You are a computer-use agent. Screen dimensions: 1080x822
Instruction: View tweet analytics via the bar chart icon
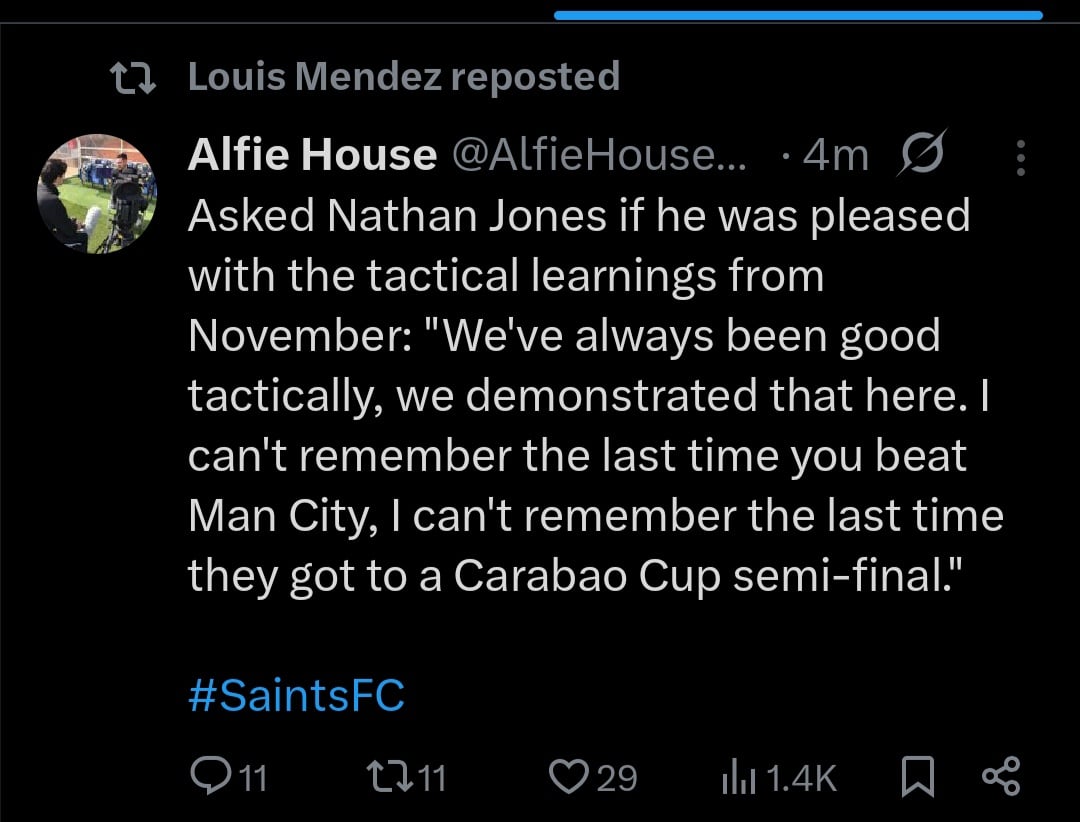pos(736,777)
